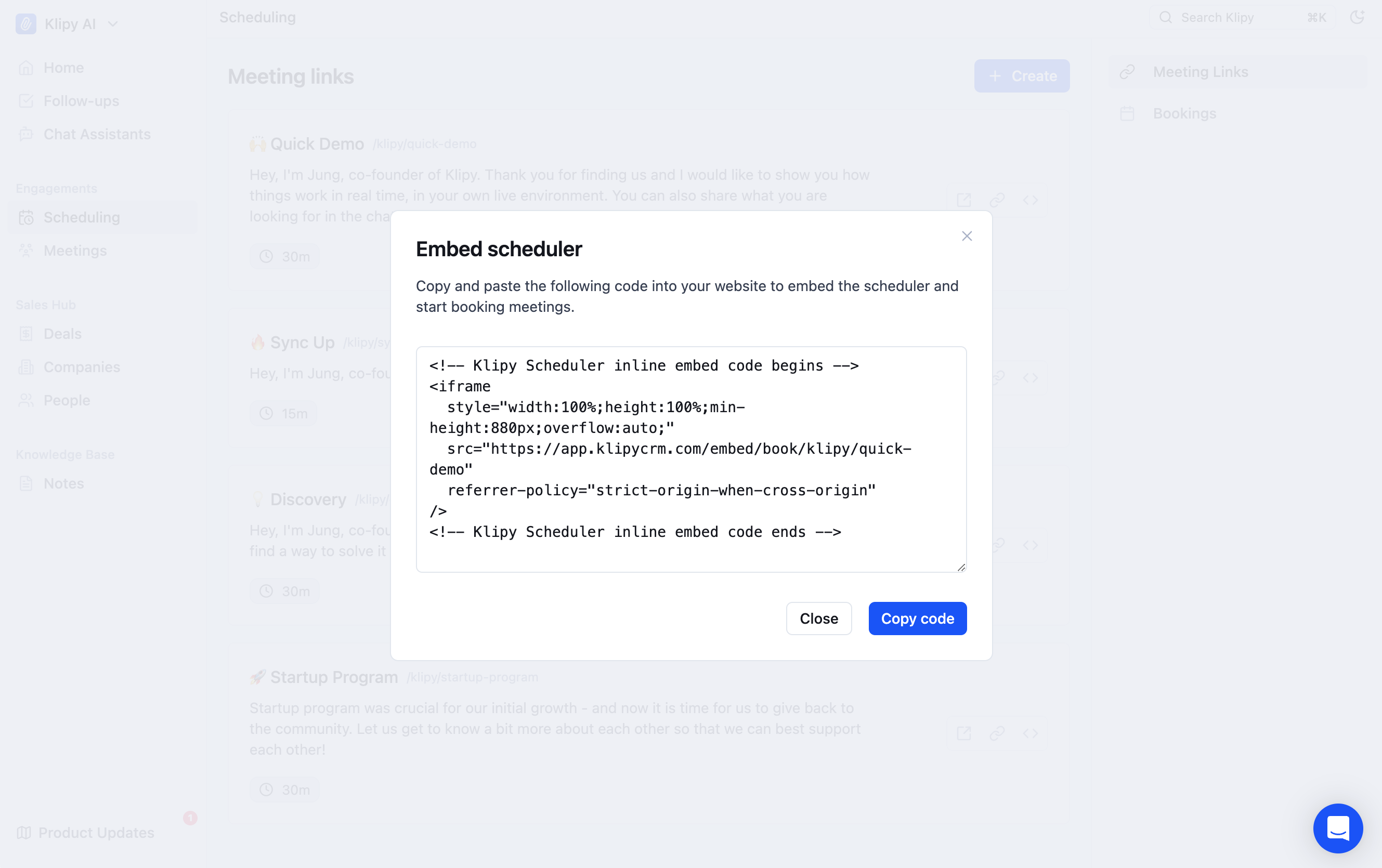This screenshot has width=1382, height=868.
Task: Open the Intercom chat bubble
Action: tap(1338, 828)
